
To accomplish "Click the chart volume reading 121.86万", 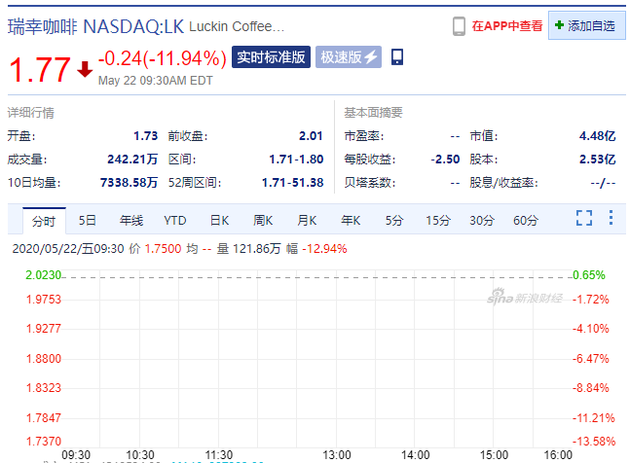I will 256,249.
